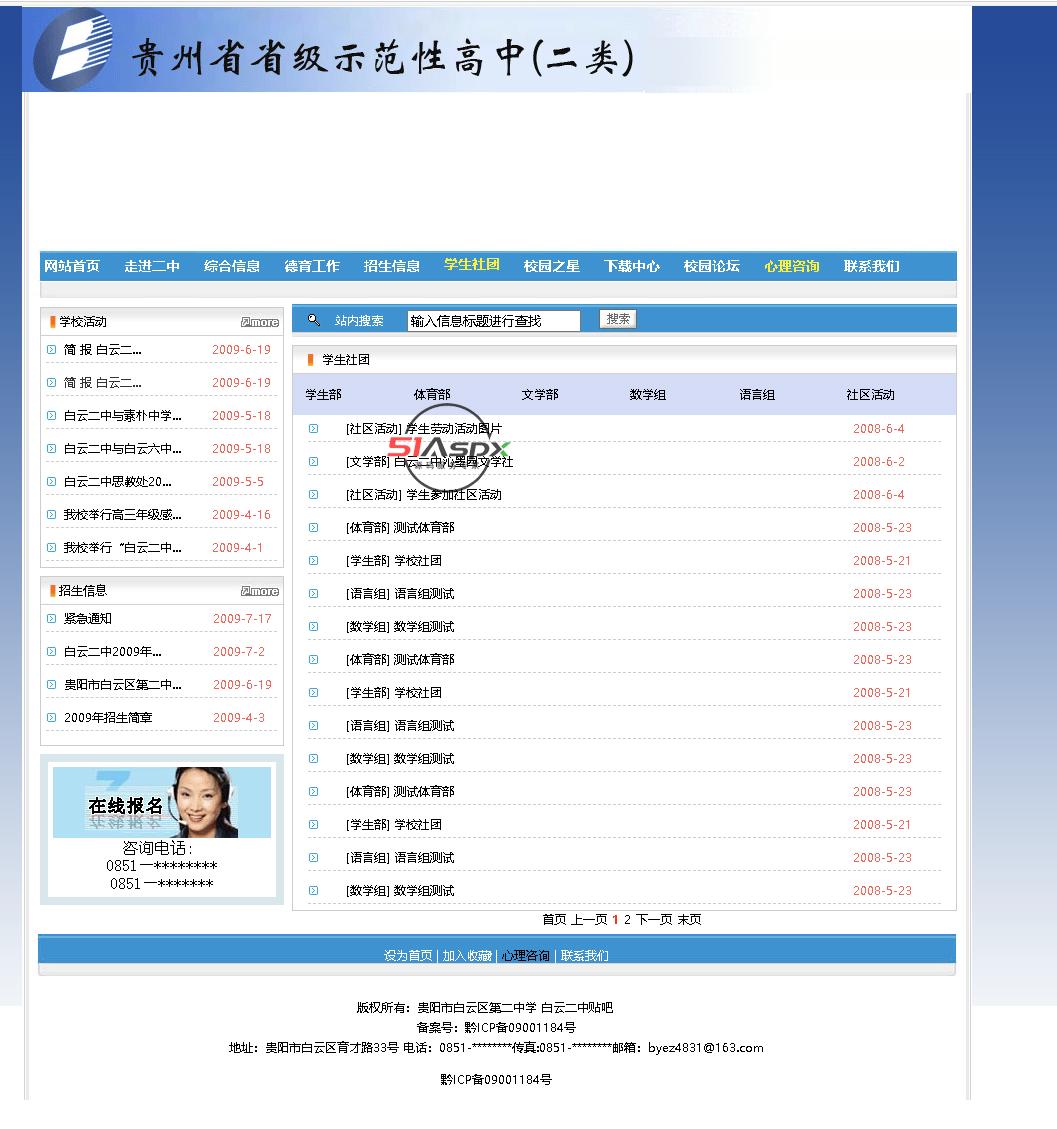
Task: Click bullet icon of 学生参加社区活动 row
Action: (313, 495)
